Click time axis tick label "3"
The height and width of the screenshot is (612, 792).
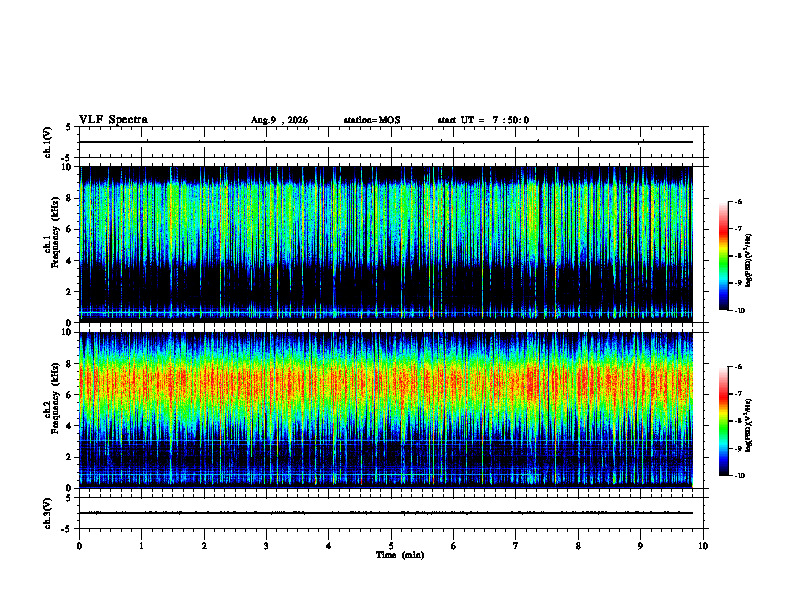pos(266,546)
